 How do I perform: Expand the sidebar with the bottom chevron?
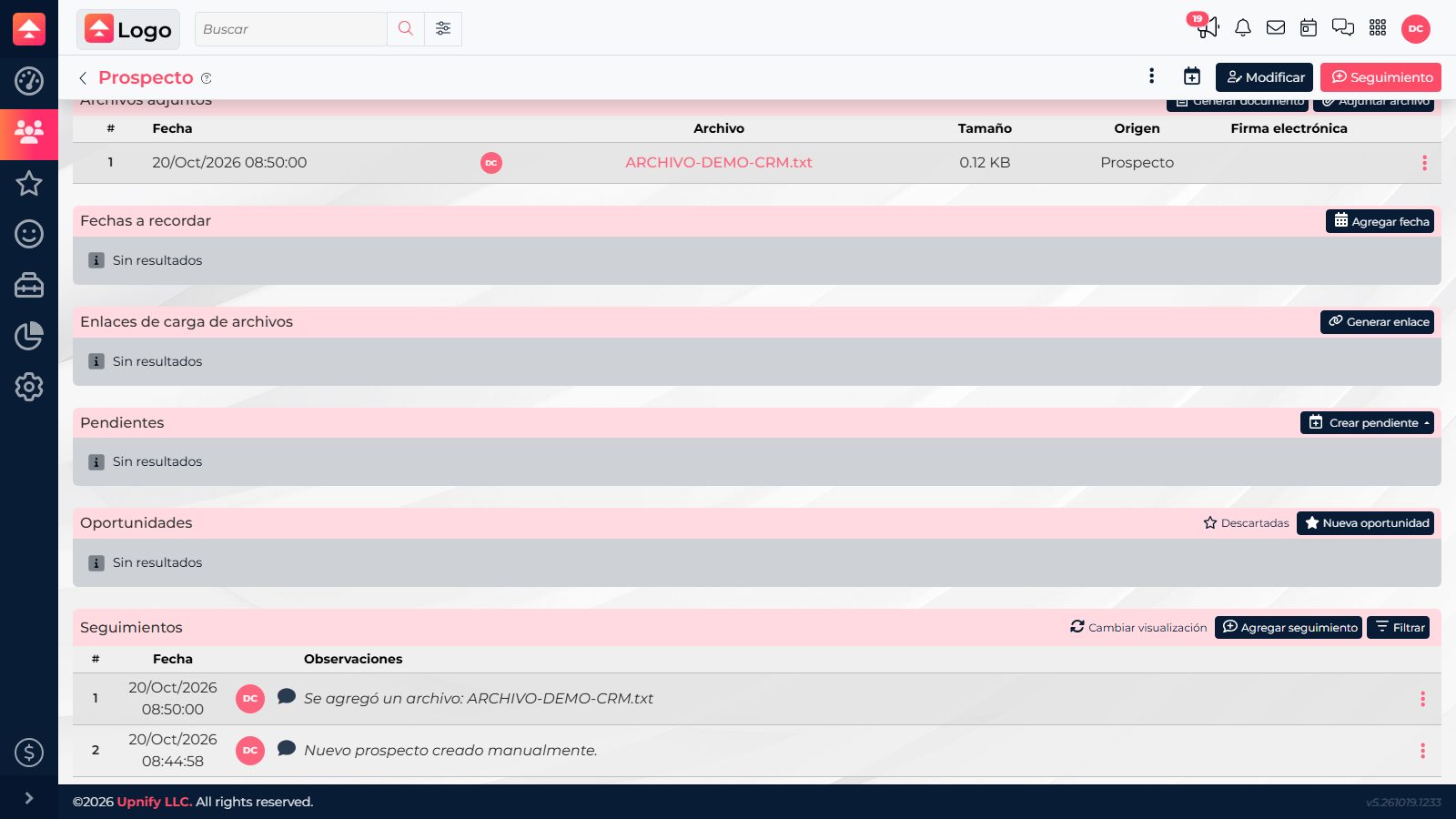(29, 798)
